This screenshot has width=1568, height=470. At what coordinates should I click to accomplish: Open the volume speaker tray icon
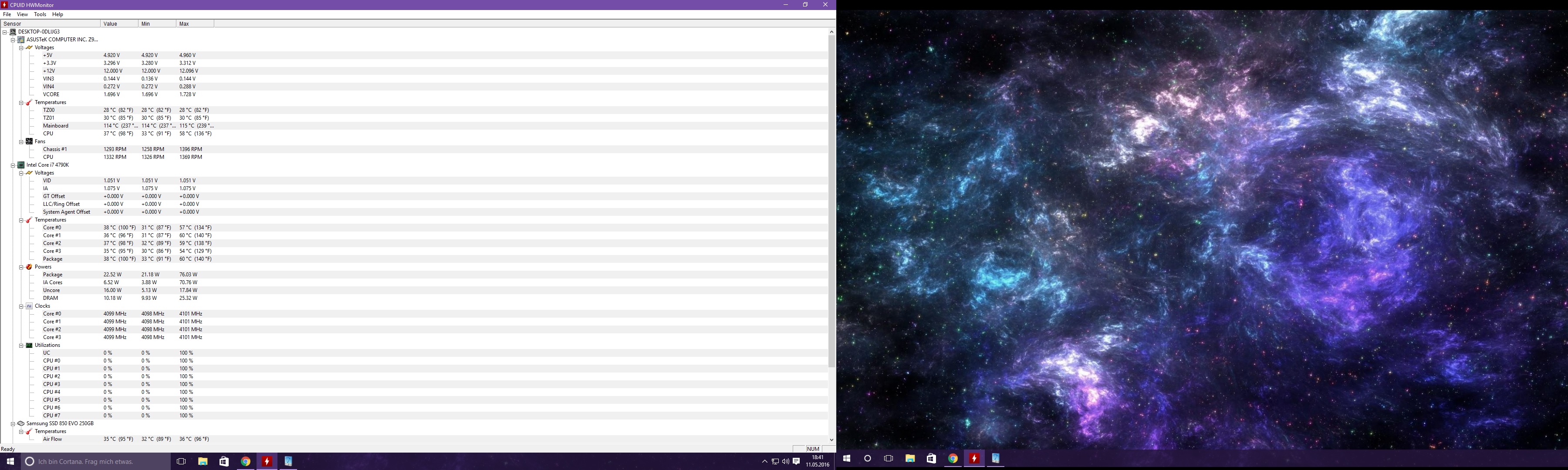coord(785,461)
